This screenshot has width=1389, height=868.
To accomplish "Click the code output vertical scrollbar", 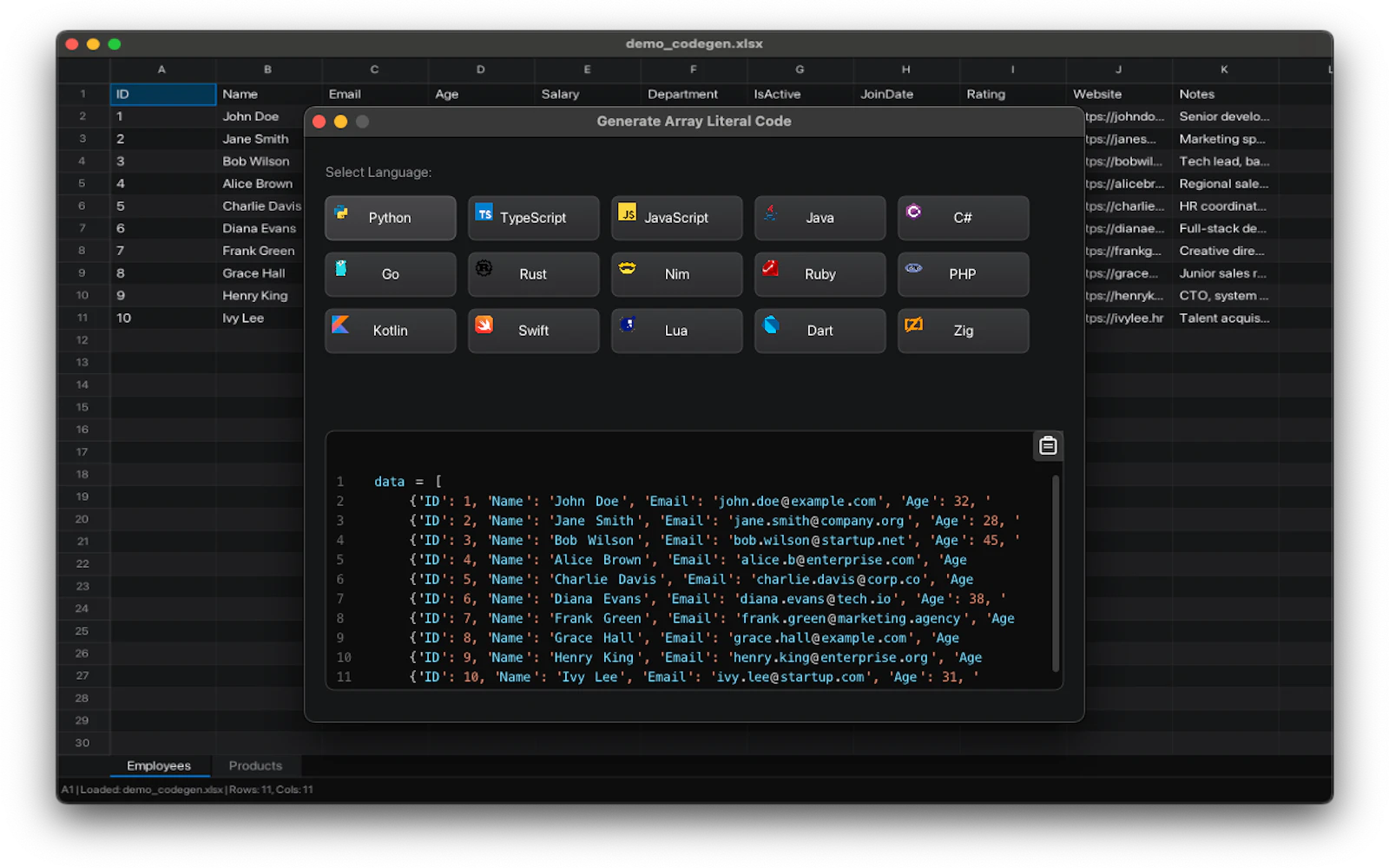I will coord(1056,573).
